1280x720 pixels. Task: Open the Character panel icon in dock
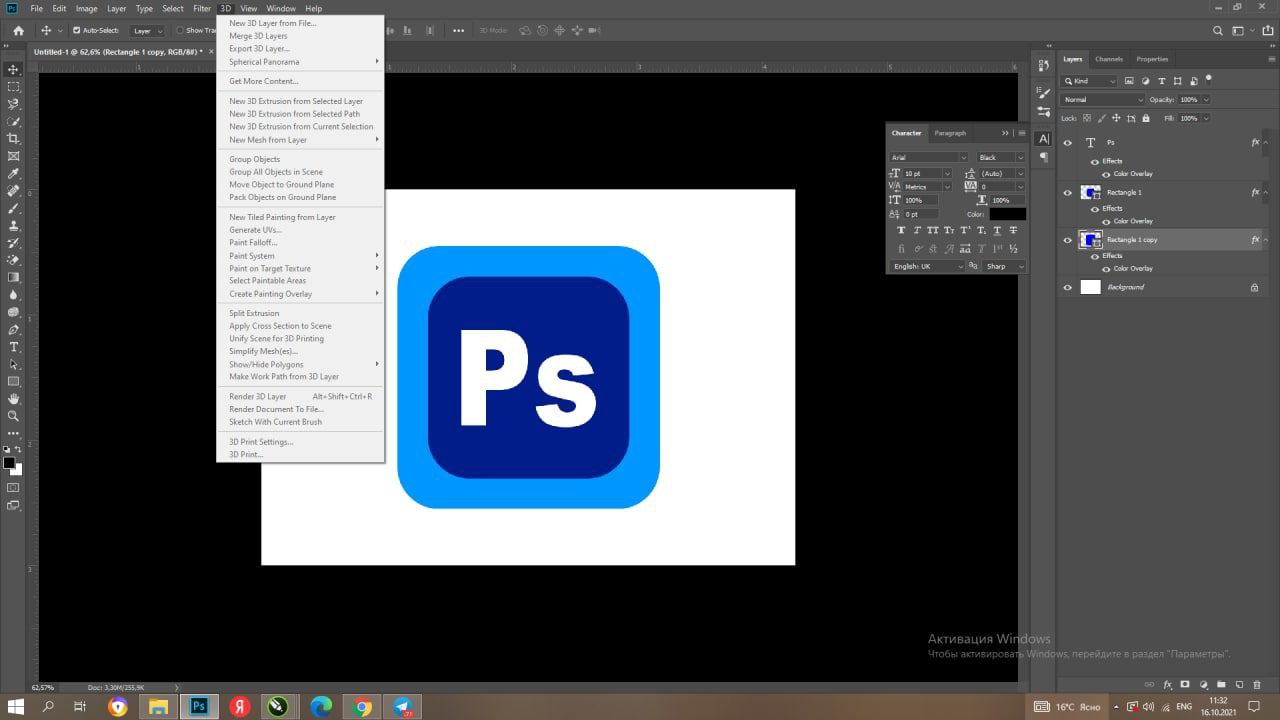pos(1043,139)
